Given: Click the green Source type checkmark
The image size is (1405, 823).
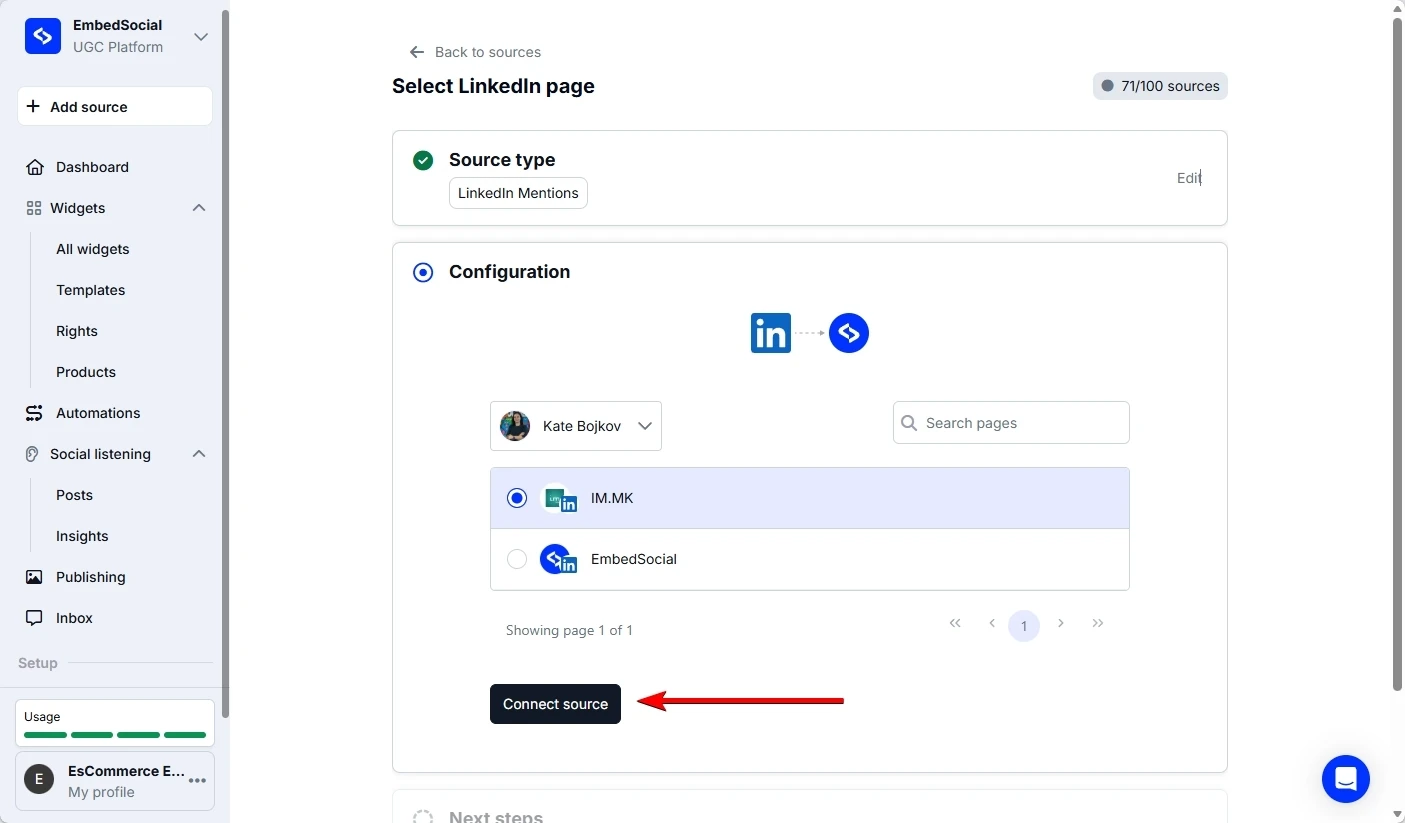Looking at the screenshot, I should (x=423, y=160).
